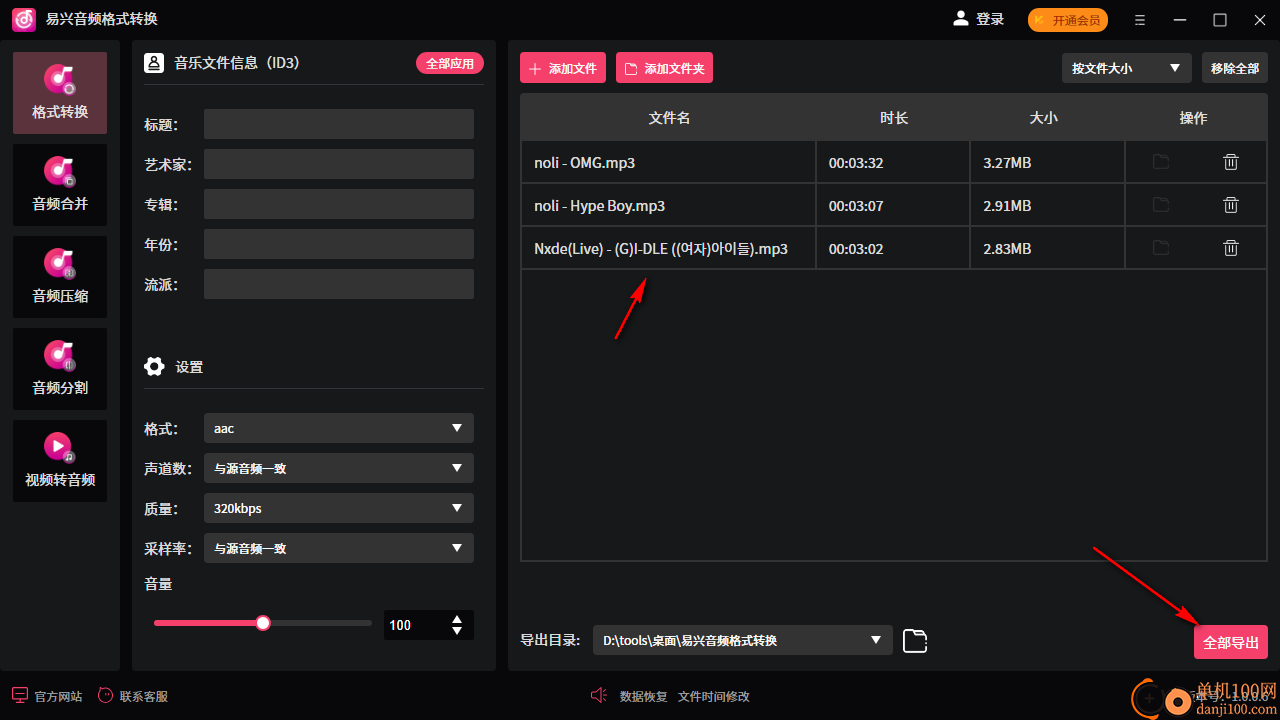Click the 联系客服 headset icon
1280x720 pixels.
coord(106,695)
